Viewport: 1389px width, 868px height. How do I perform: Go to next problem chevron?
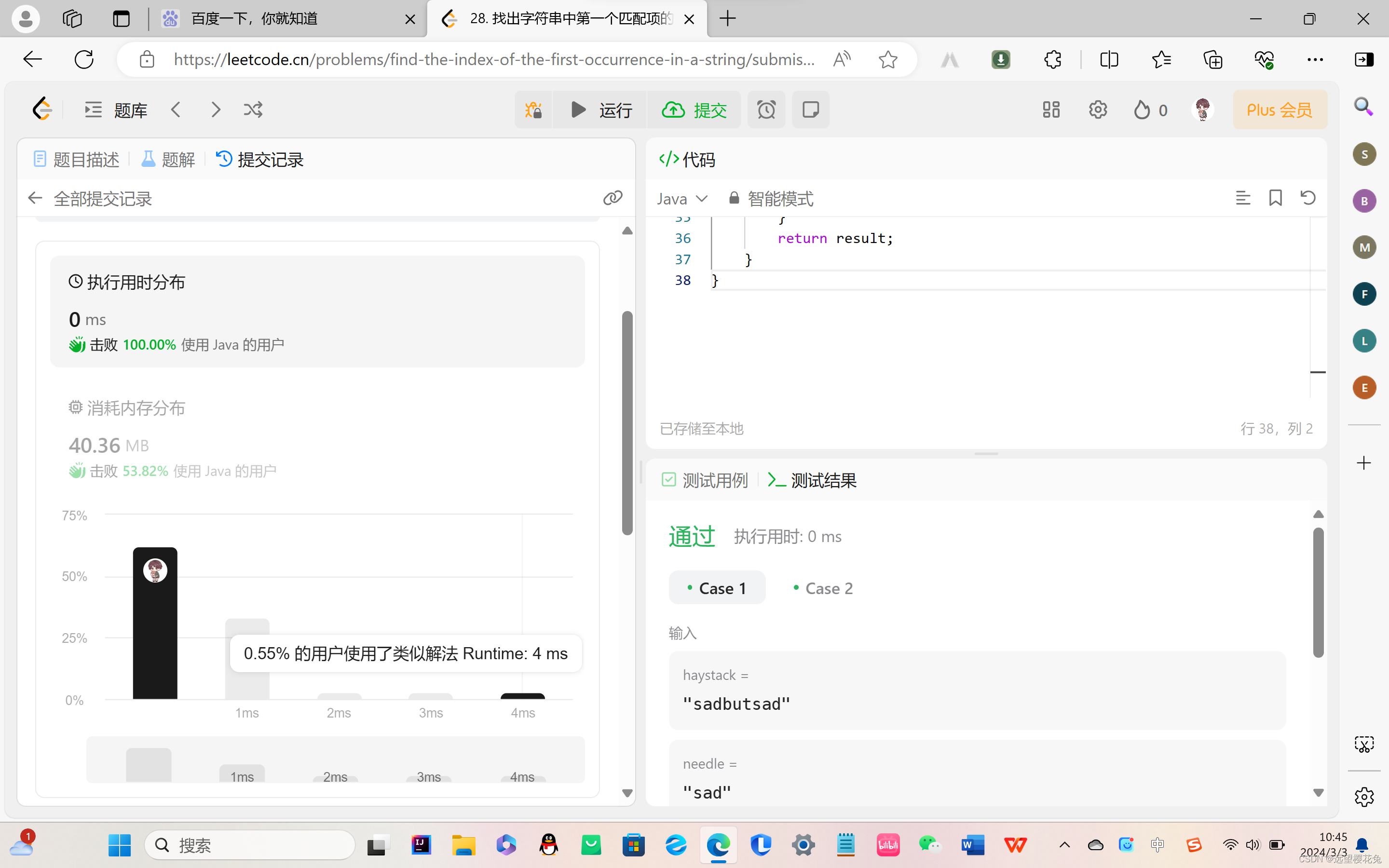pos(215,109)
